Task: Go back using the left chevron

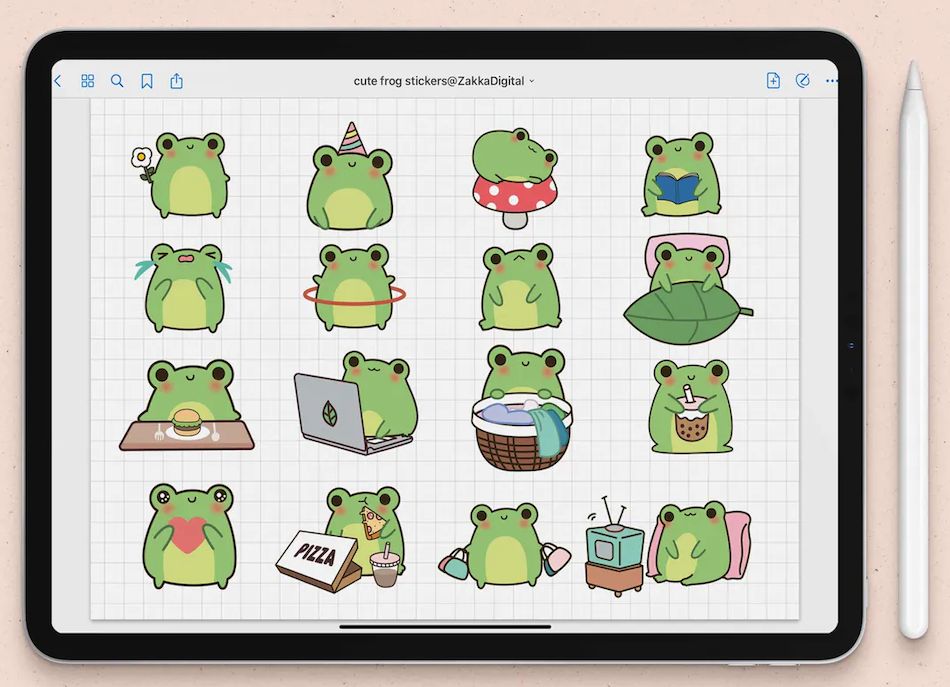Action: [x=58, y=81]
